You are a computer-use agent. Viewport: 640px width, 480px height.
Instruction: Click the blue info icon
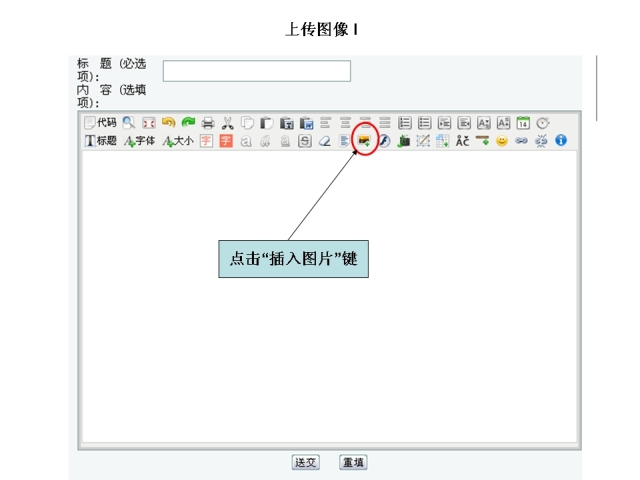(x=560, y=141)
